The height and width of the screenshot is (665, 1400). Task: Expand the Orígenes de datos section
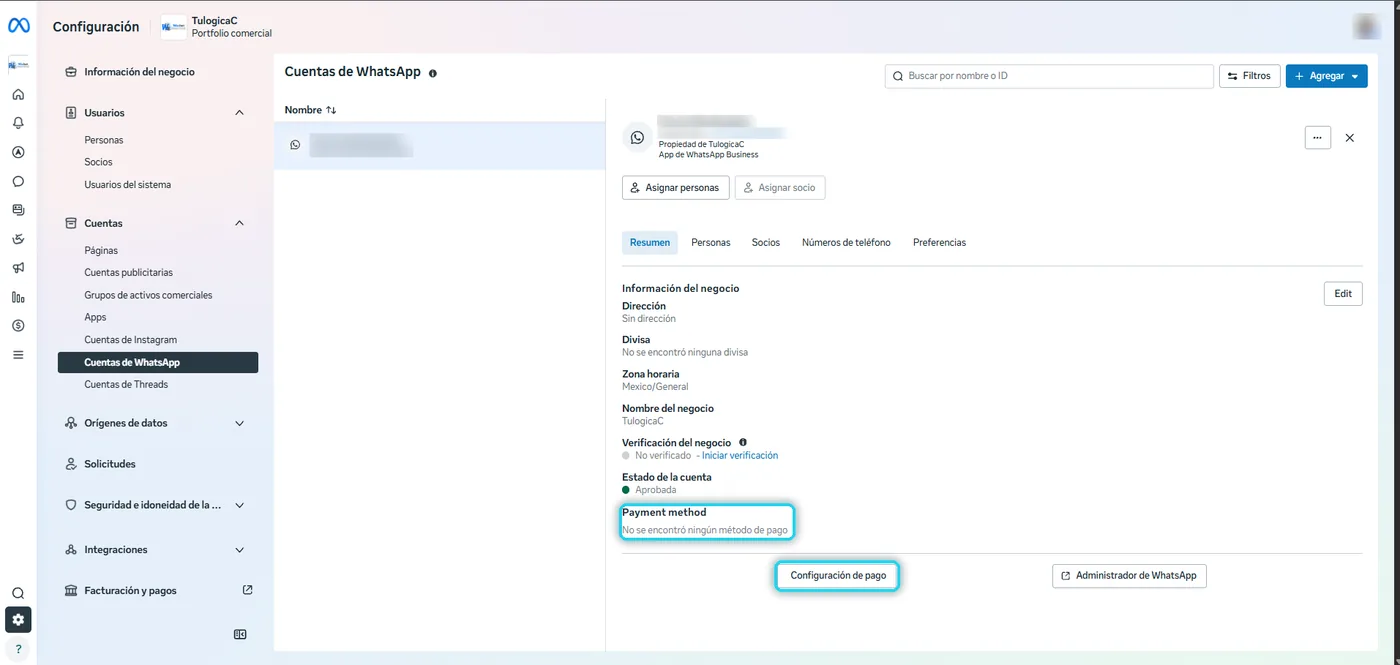[x=239, y=423]
